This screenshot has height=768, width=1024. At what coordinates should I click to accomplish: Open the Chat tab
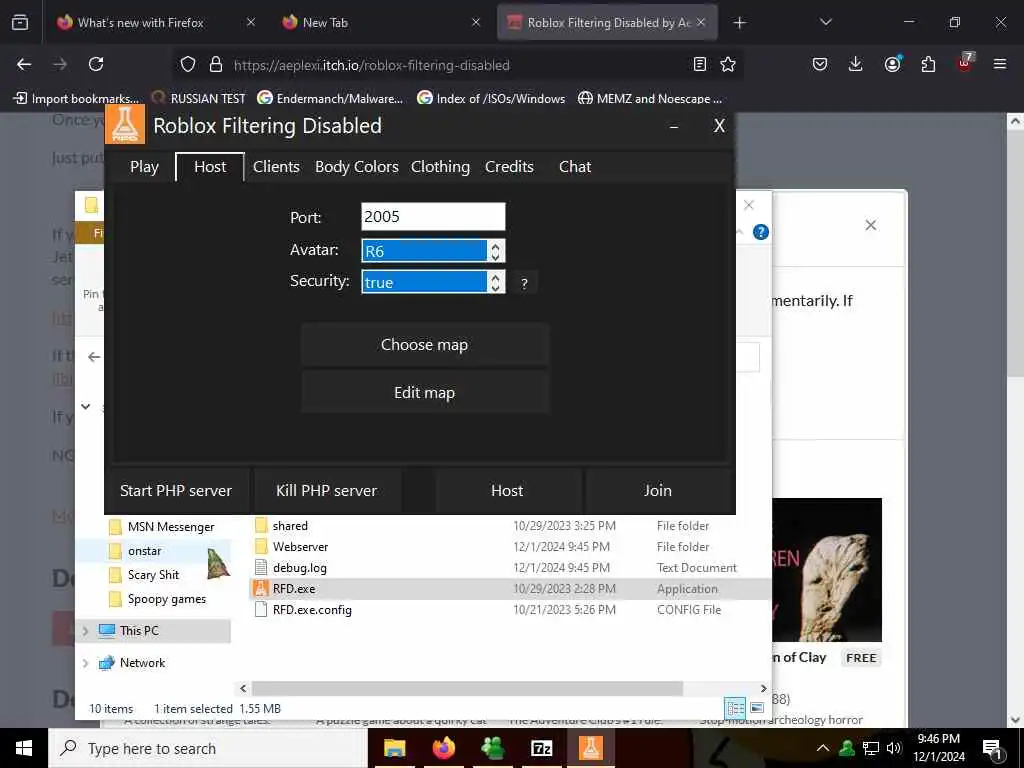click(575, 167)
